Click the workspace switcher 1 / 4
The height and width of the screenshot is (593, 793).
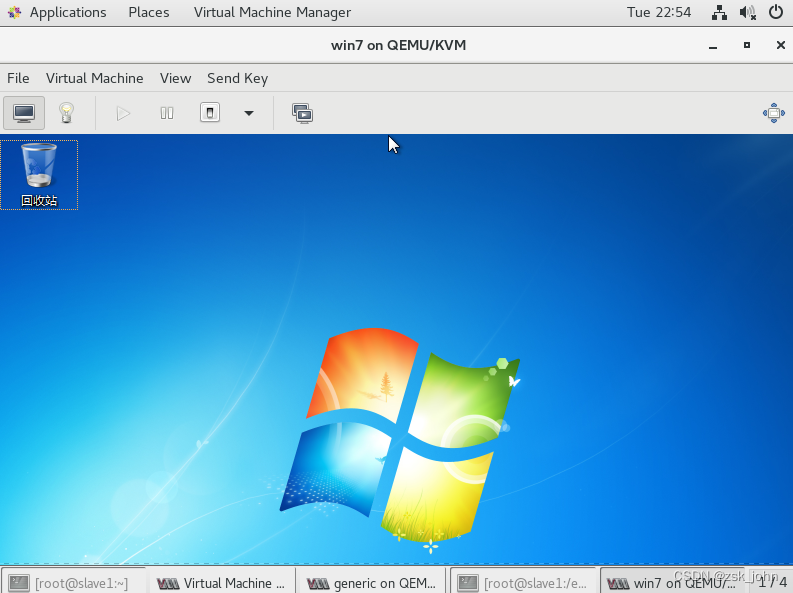pyautogui.click(x=772, y=582)
